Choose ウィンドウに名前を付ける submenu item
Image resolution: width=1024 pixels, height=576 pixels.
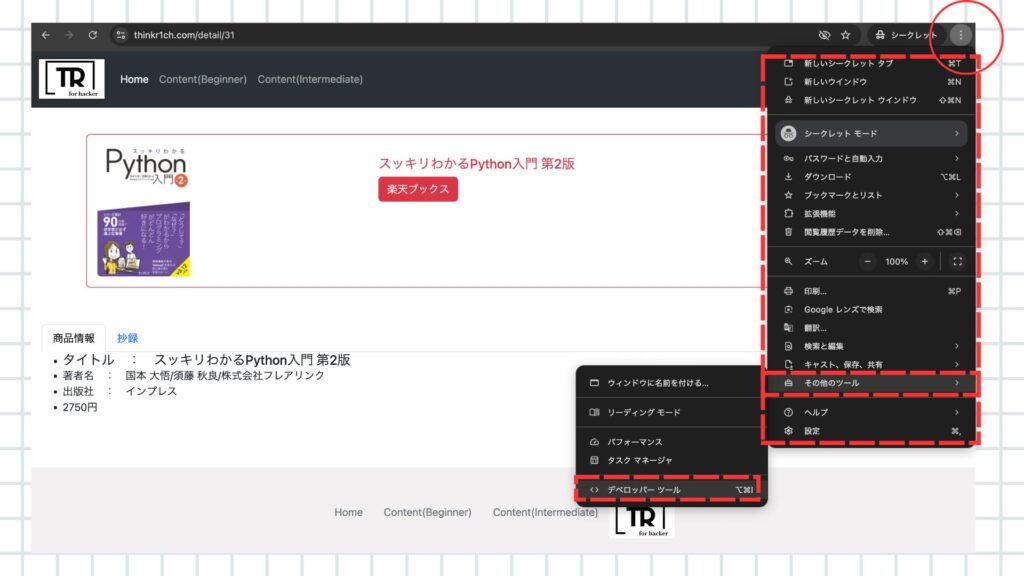(x=671, y=383)
